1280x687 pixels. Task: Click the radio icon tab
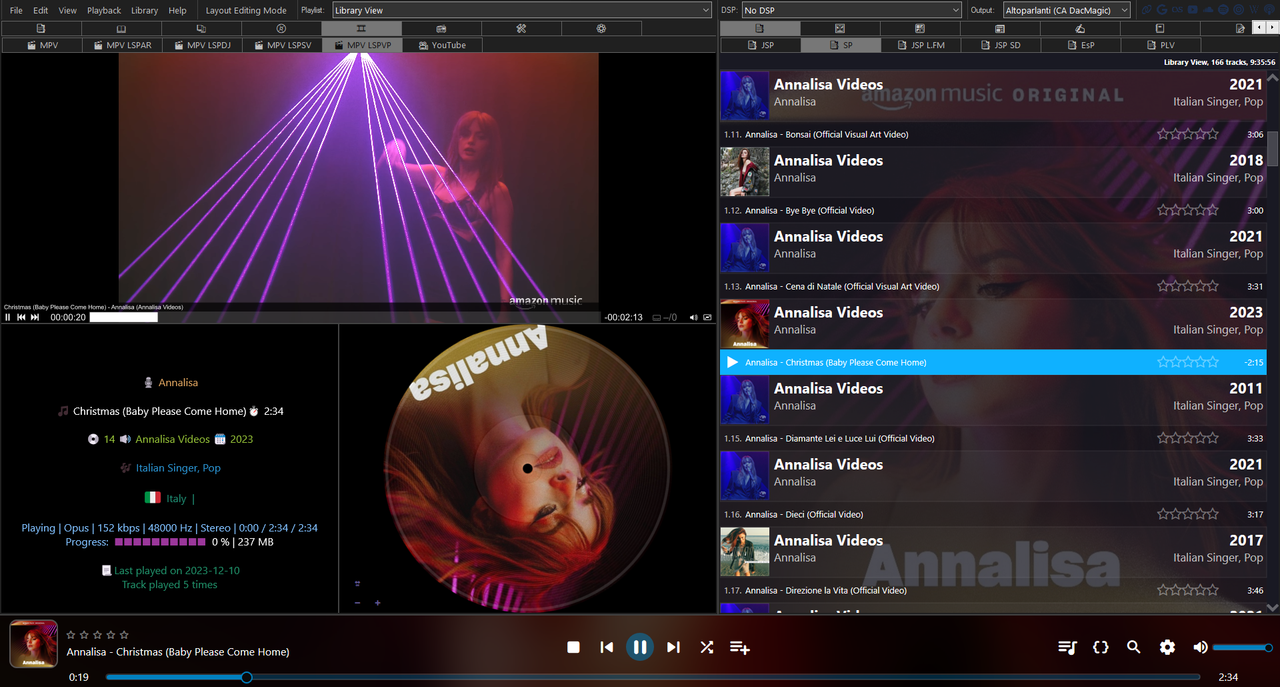coord(441,28)
